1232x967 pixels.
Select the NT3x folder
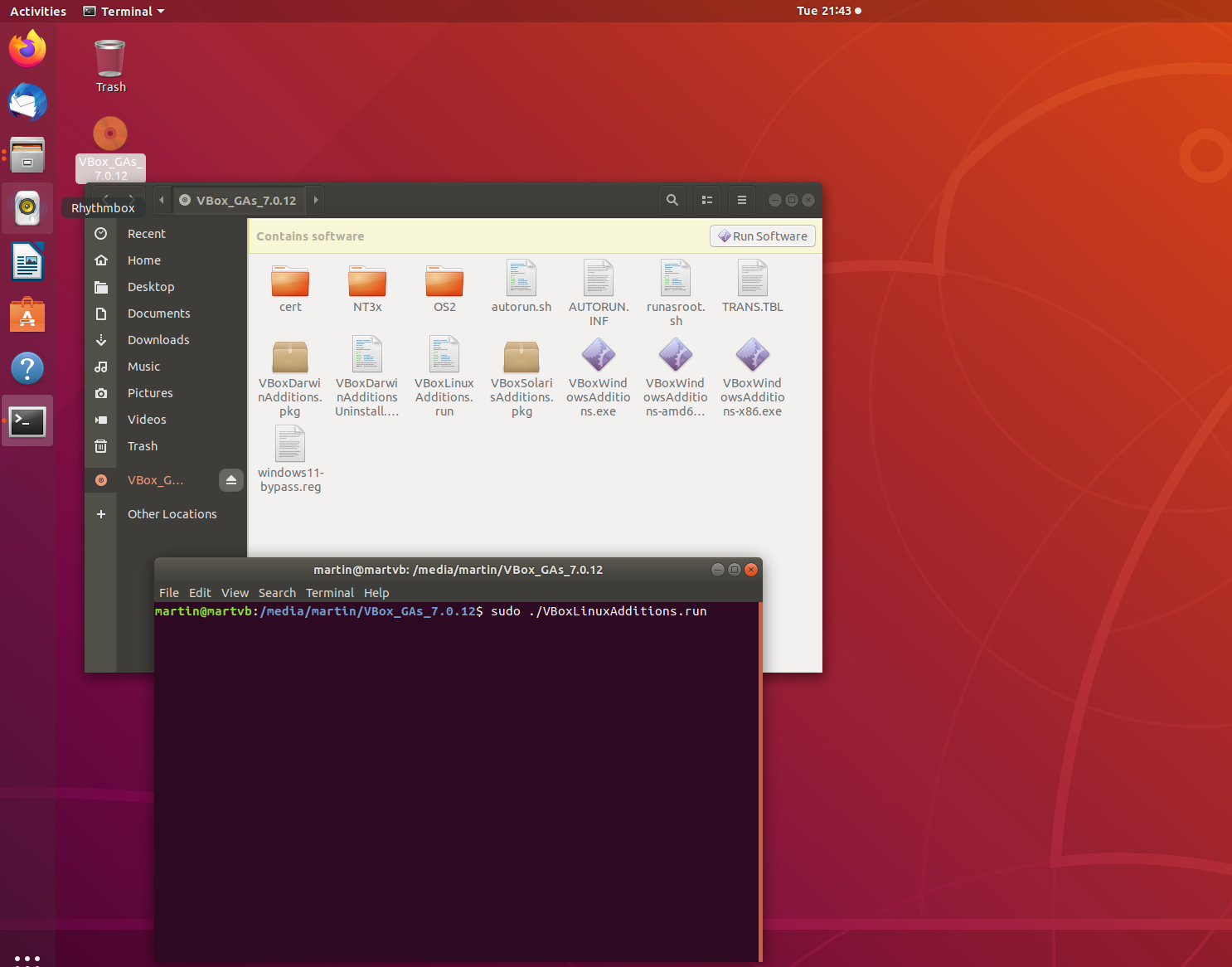click(367, 289)
